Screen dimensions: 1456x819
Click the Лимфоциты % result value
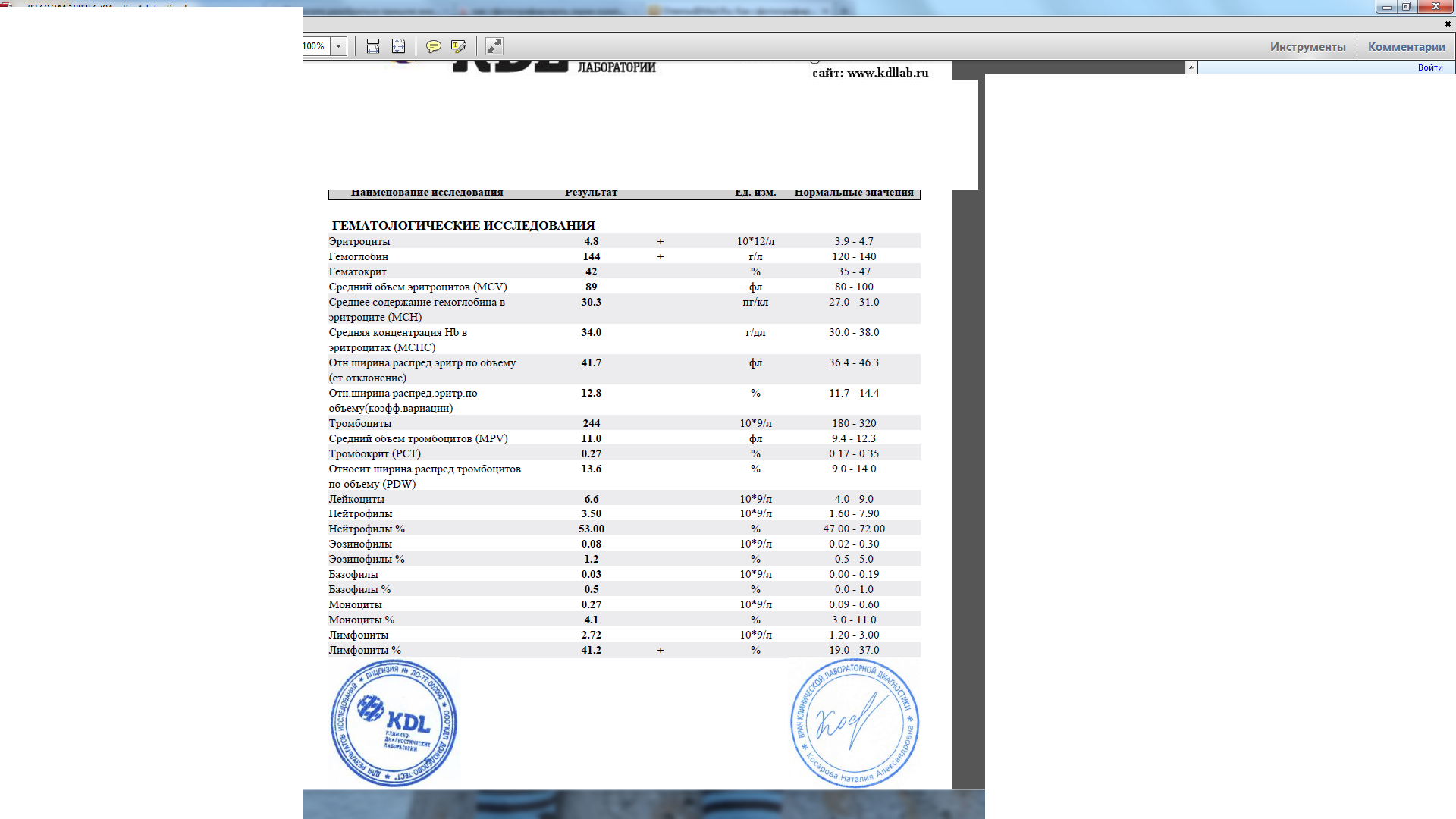point(591,650)
